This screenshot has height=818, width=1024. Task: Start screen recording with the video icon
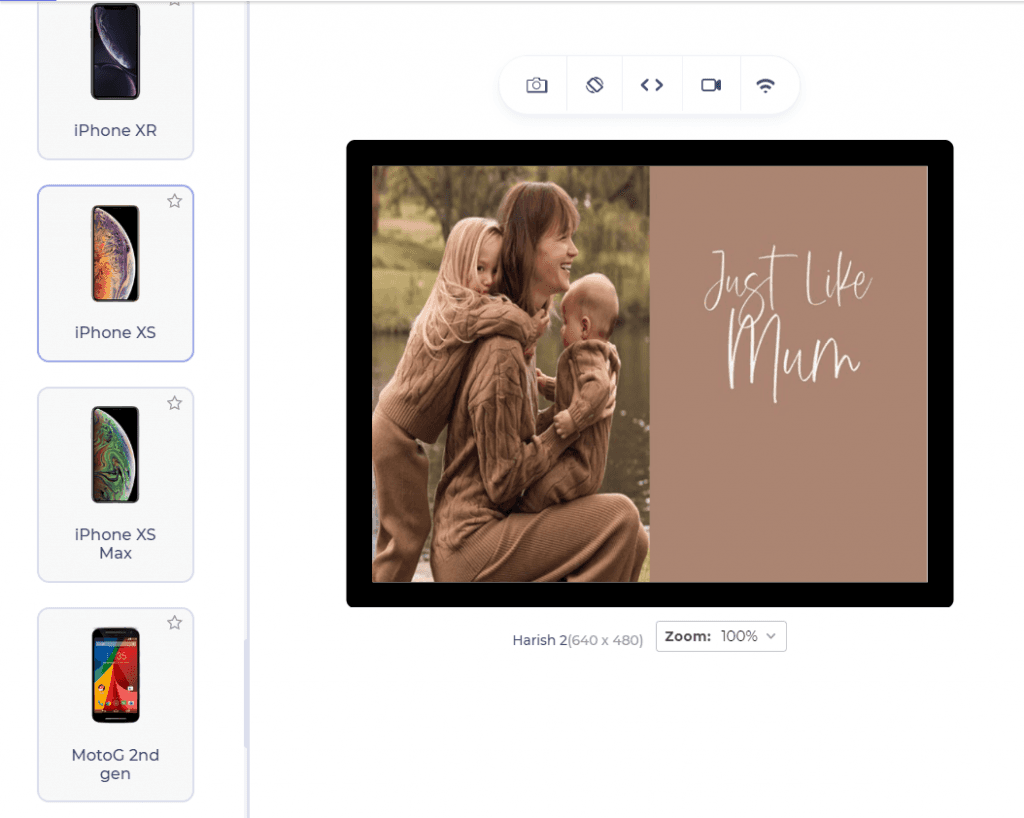[x=711, y=84]
